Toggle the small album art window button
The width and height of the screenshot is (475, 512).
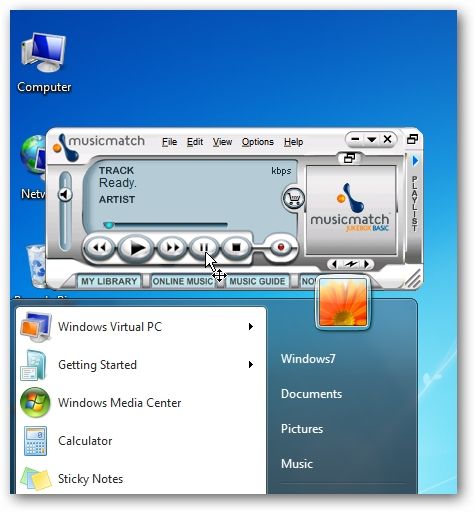point(349,158)
